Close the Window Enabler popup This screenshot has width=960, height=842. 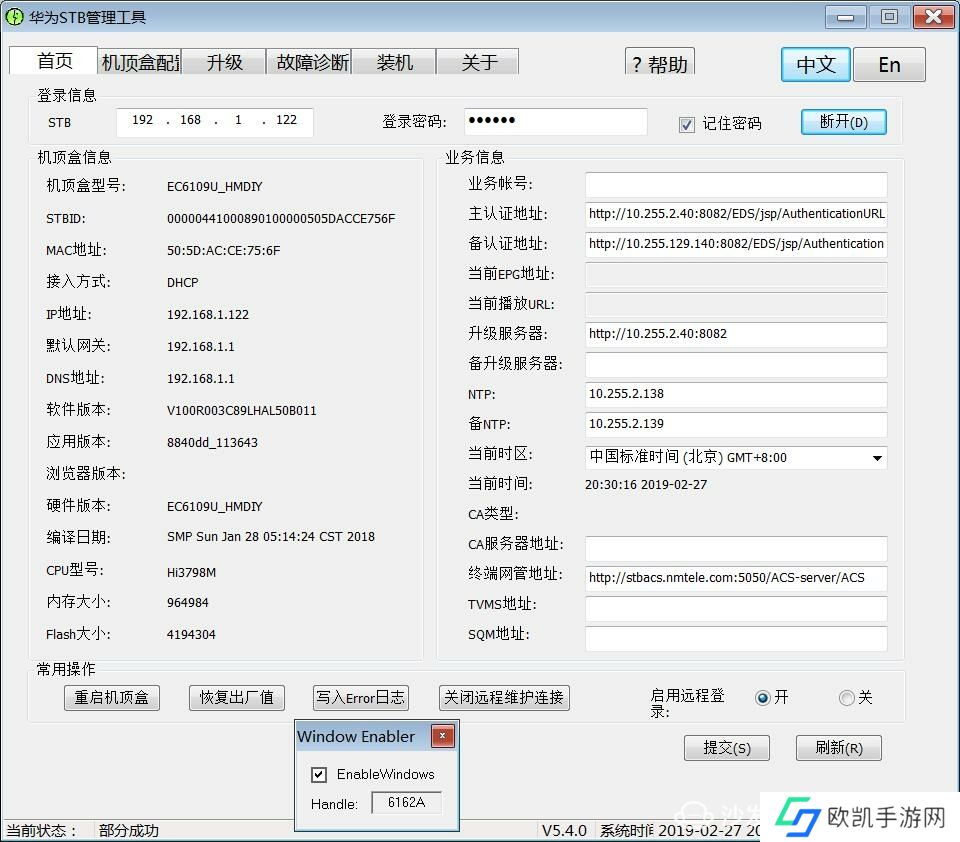(x=443, y=737)
